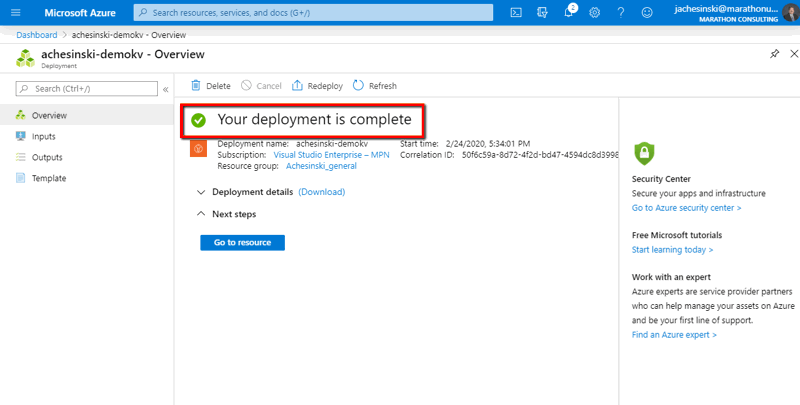This screenshot has width=800, height=405.
Task: Open portal settings gear
Action: [595, 12]
